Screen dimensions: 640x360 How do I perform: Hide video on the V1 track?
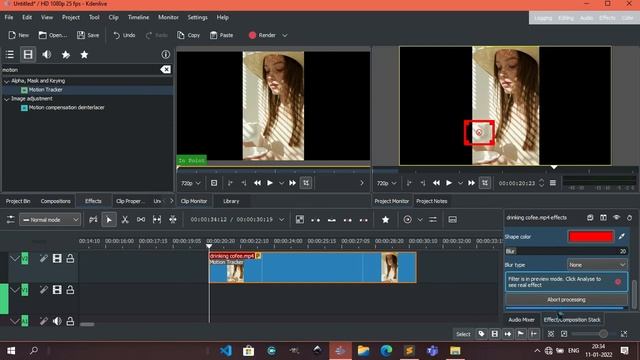[57, 290]
